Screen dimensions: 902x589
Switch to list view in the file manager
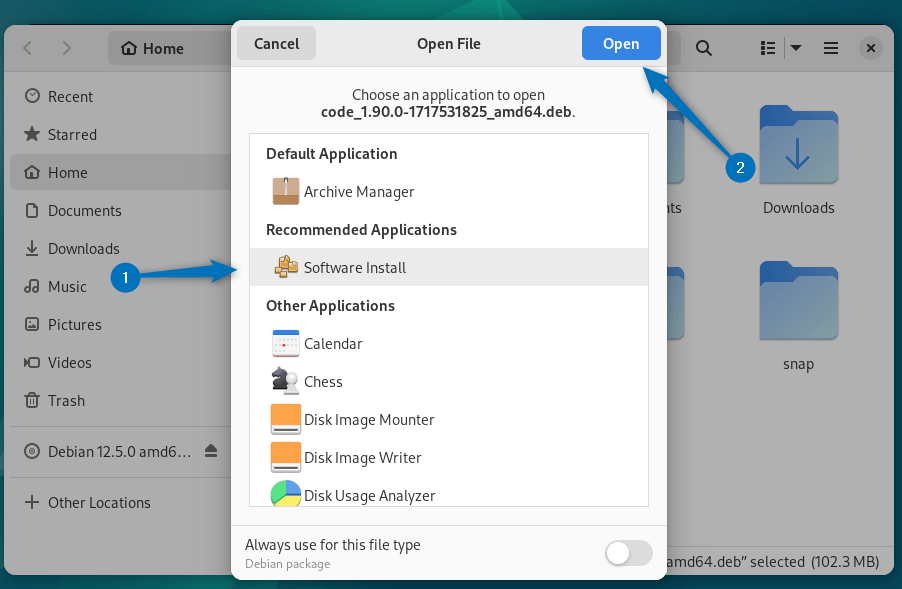coord(766,47)
